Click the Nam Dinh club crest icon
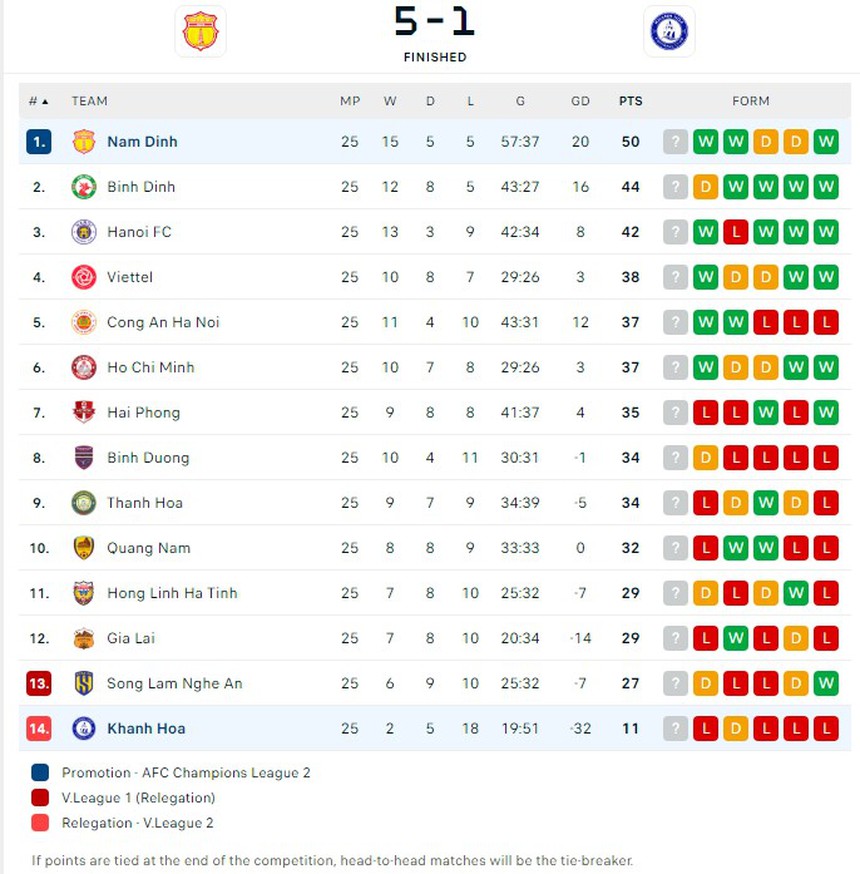Viewport: 860px width, 874px height. (x=84, y=141)
